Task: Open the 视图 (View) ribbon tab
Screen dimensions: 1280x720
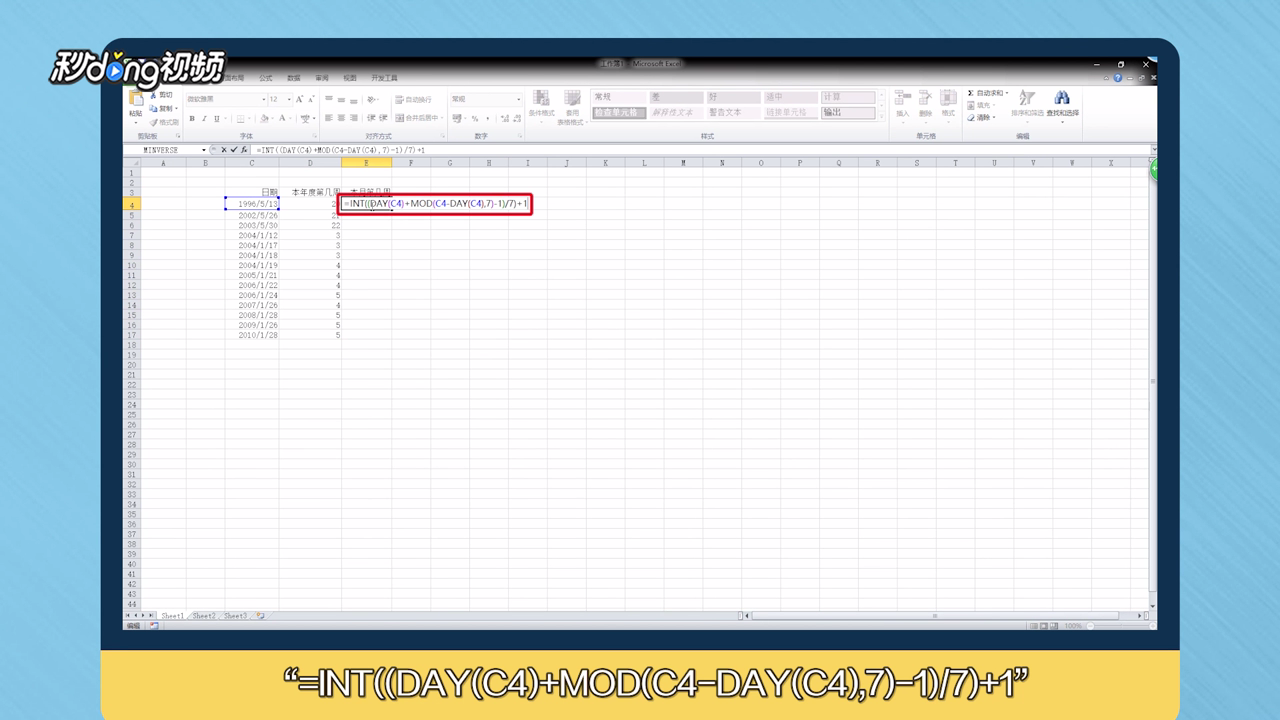Action: (x=350, y=78)
